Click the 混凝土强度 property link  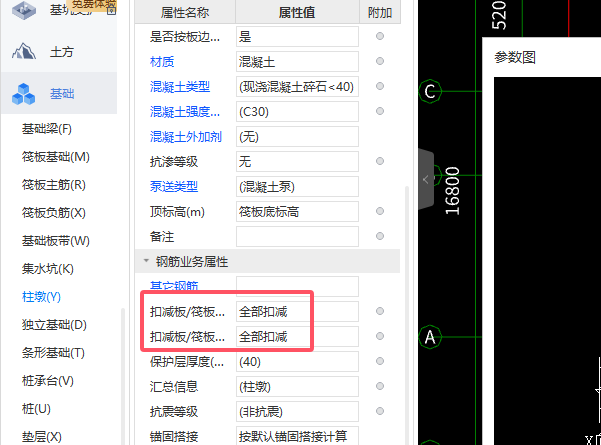[185, 112]
